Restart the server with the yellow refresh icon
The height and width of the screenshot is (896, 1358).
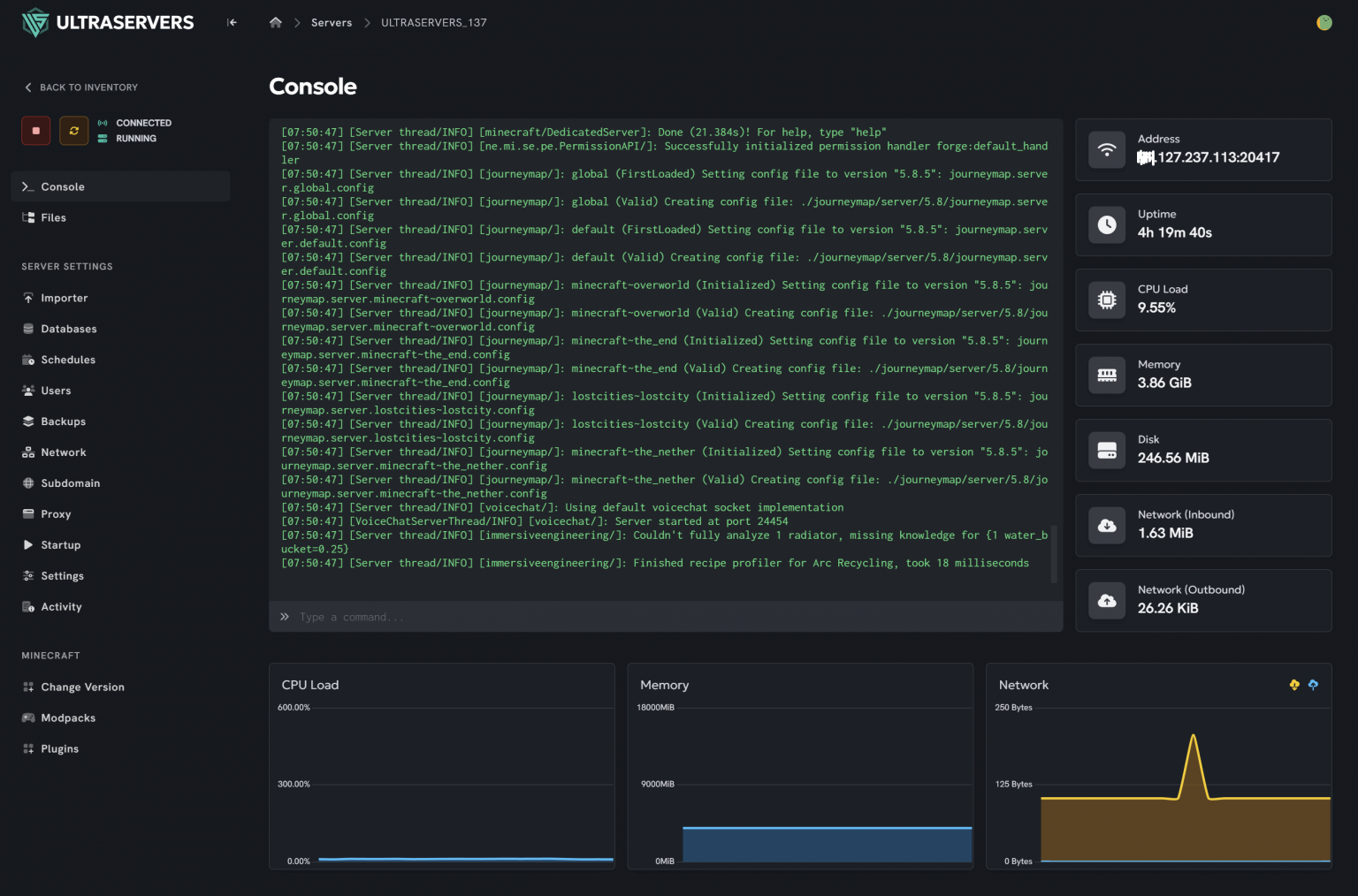click(73, 130)
